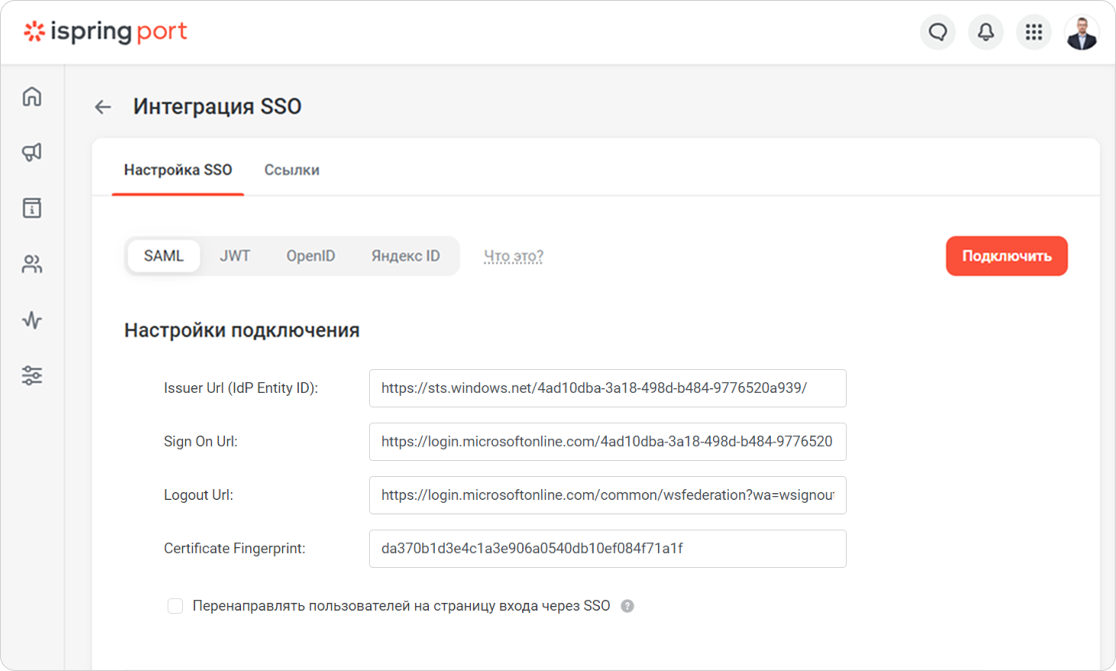Click the Certificate Fingerprint label

(234, 549)
